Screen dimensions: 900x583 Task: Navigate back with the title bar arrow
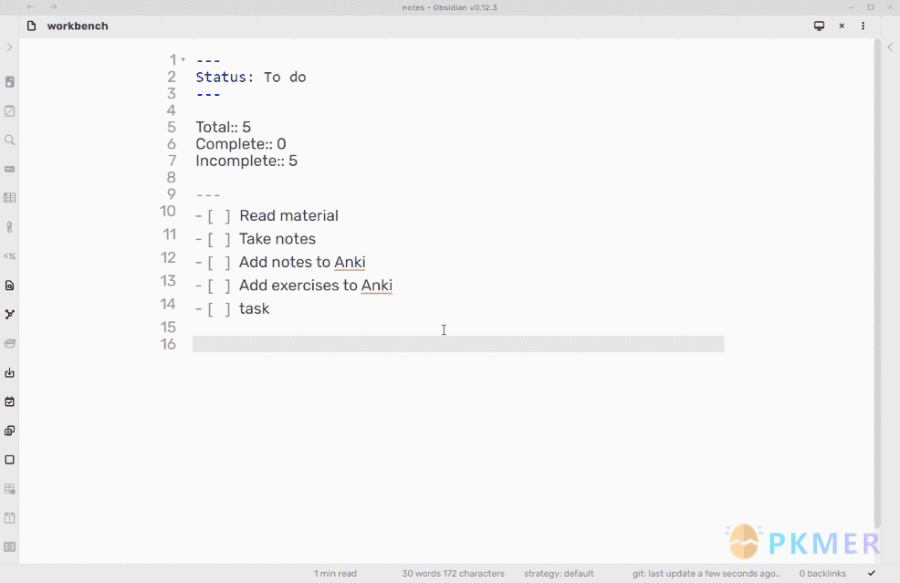pos(30,7)
